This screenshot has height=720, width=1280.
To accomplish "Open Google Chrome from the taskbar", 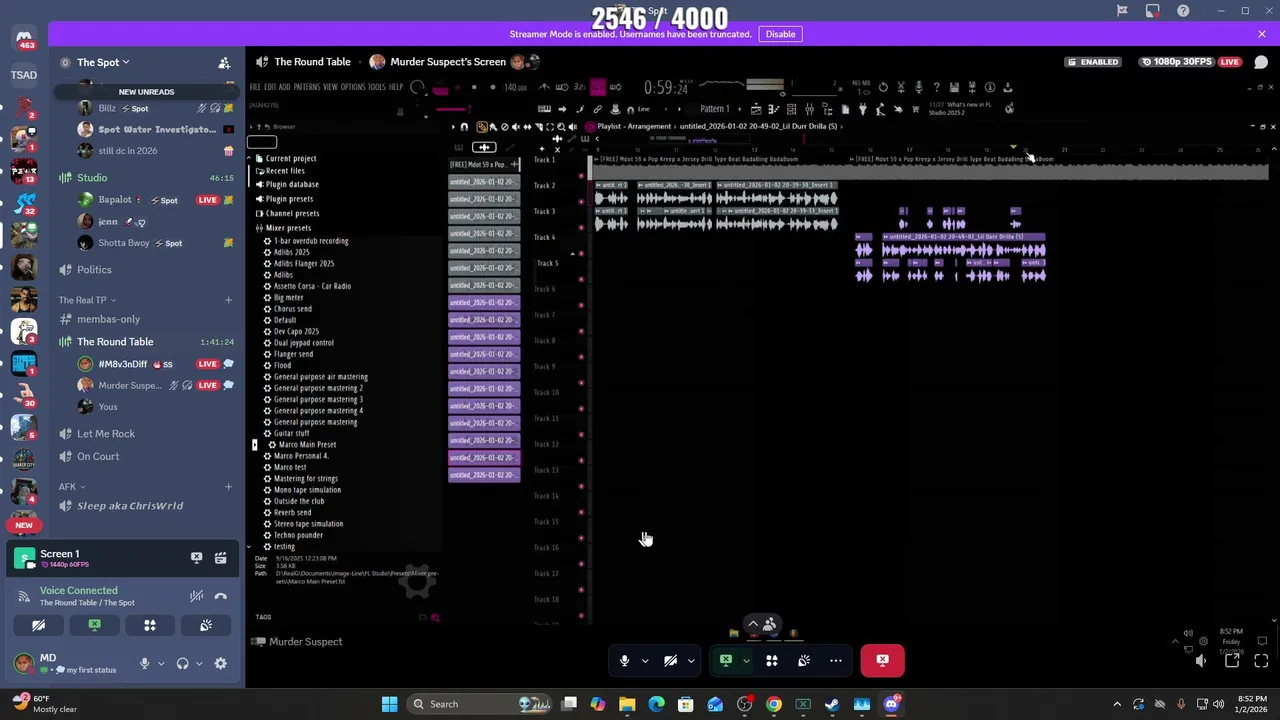I will point(773,704).
